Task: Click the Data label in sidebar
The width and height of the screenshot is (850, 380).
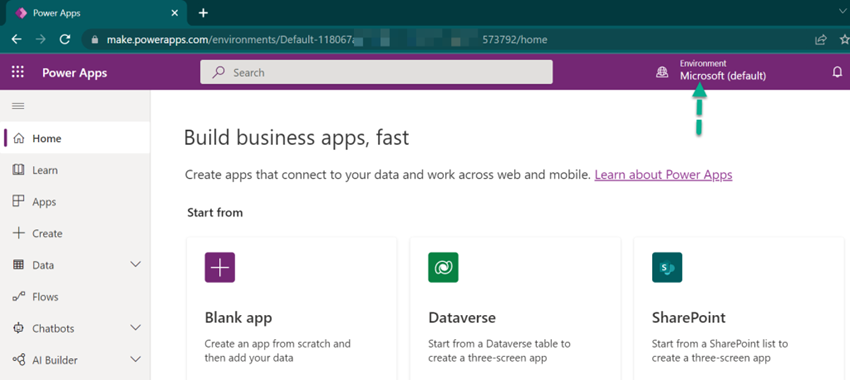Action: click(x=43, y=265)
